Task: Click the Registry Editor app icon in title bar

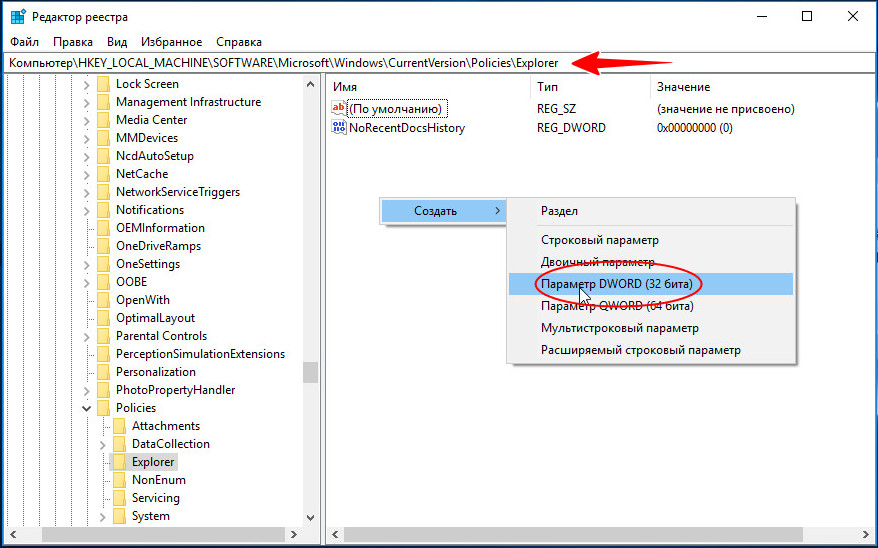Action: coord(18,17)
